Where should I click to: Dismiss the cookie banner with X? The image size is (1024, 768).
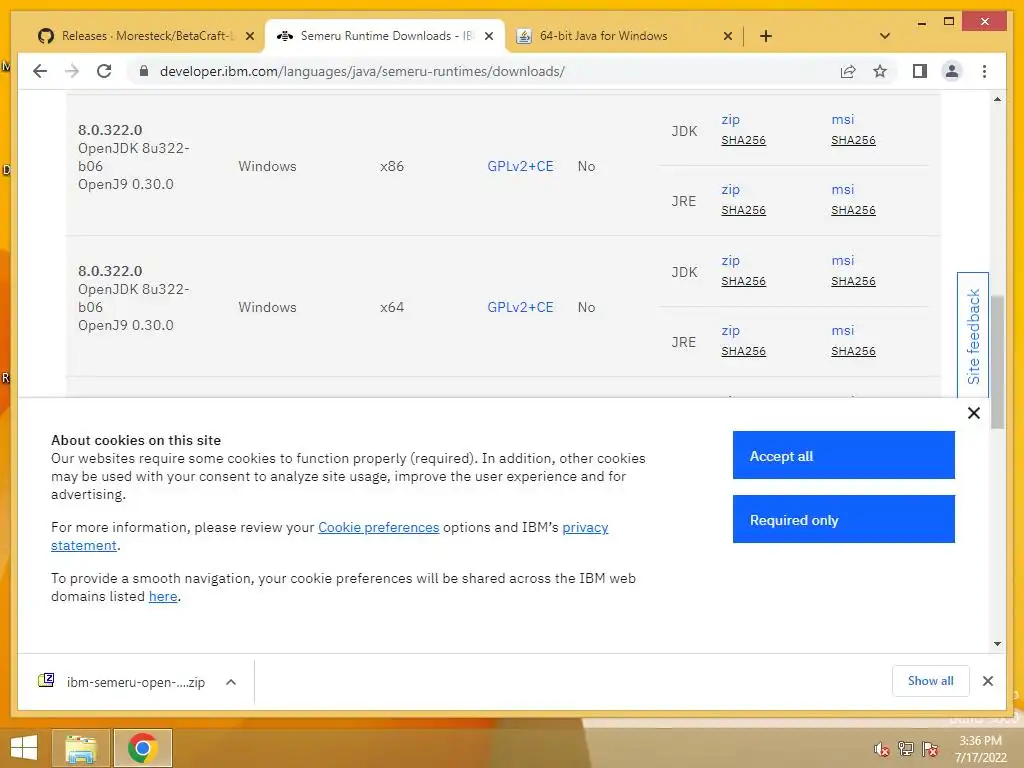point(973,413)
